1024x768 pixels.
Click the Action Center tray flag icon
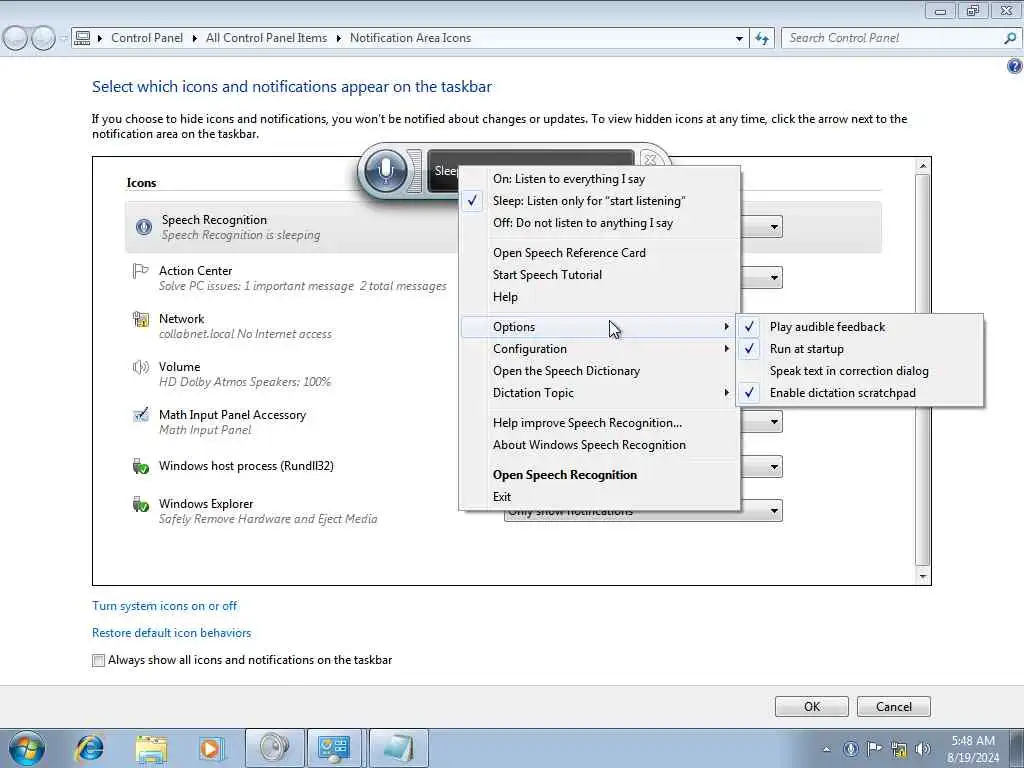874,749
